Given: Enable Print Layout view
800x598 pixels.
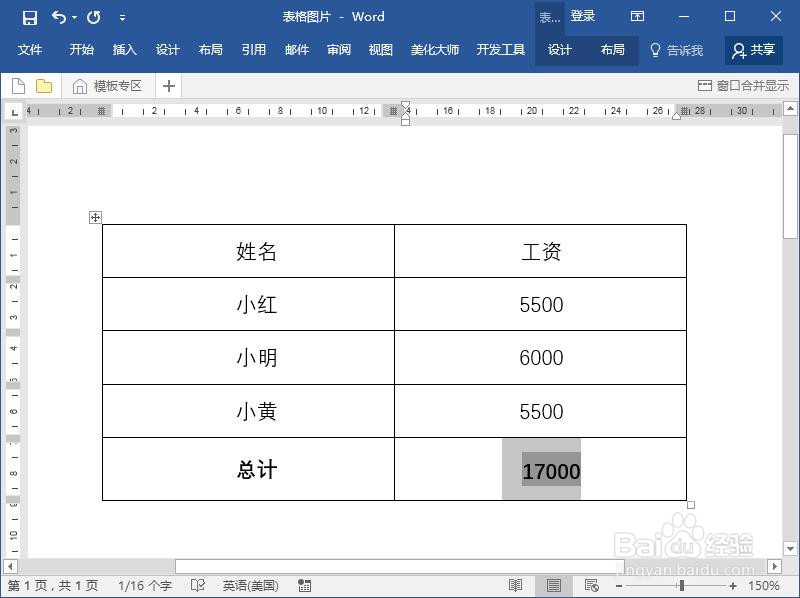Looking at the screenshot, I should 553,585.
